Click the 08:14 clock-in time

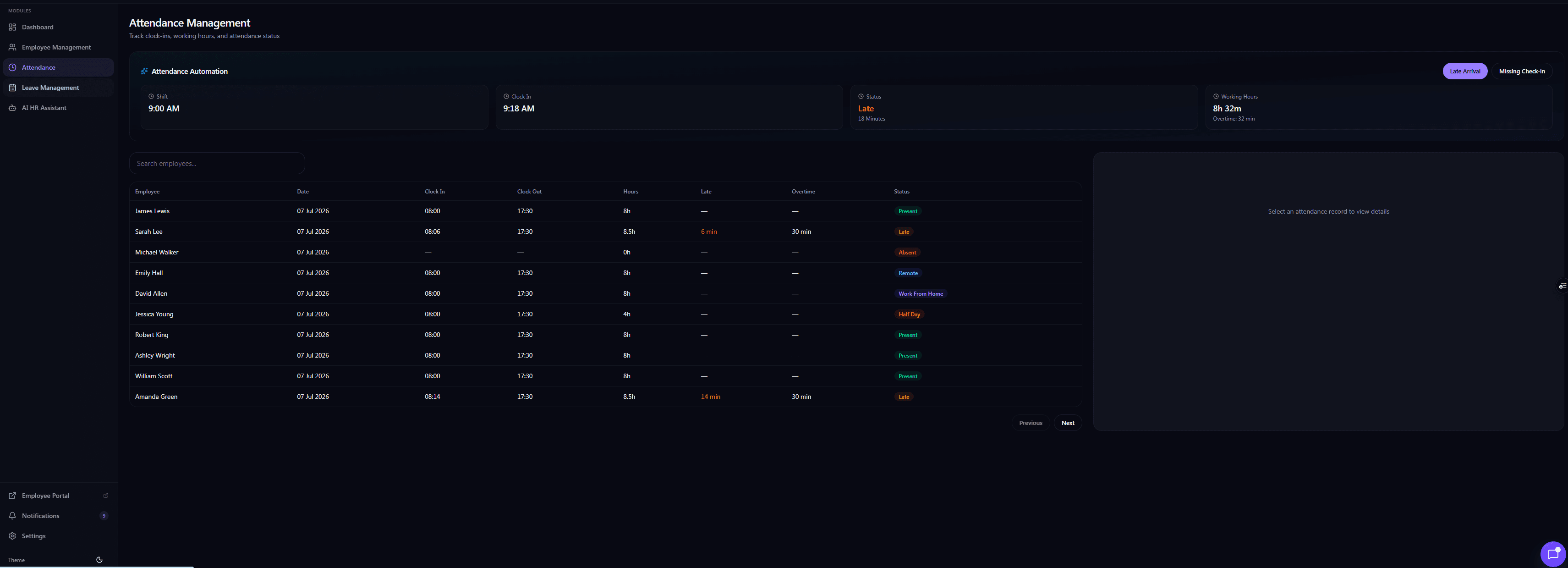click(432, 397)
